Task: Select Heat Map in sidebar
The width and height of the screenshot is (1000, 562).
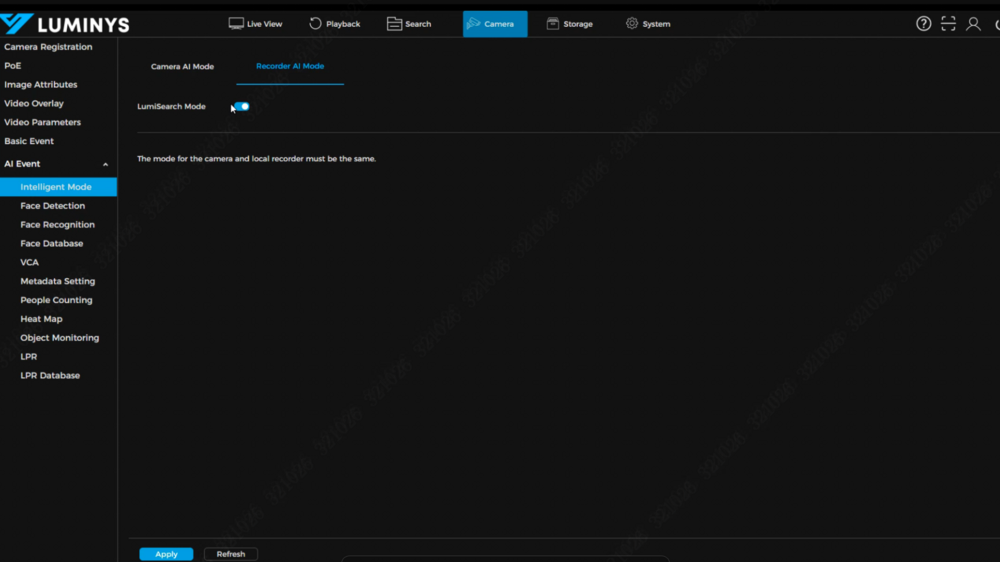Action: click(x=41, y=319)
